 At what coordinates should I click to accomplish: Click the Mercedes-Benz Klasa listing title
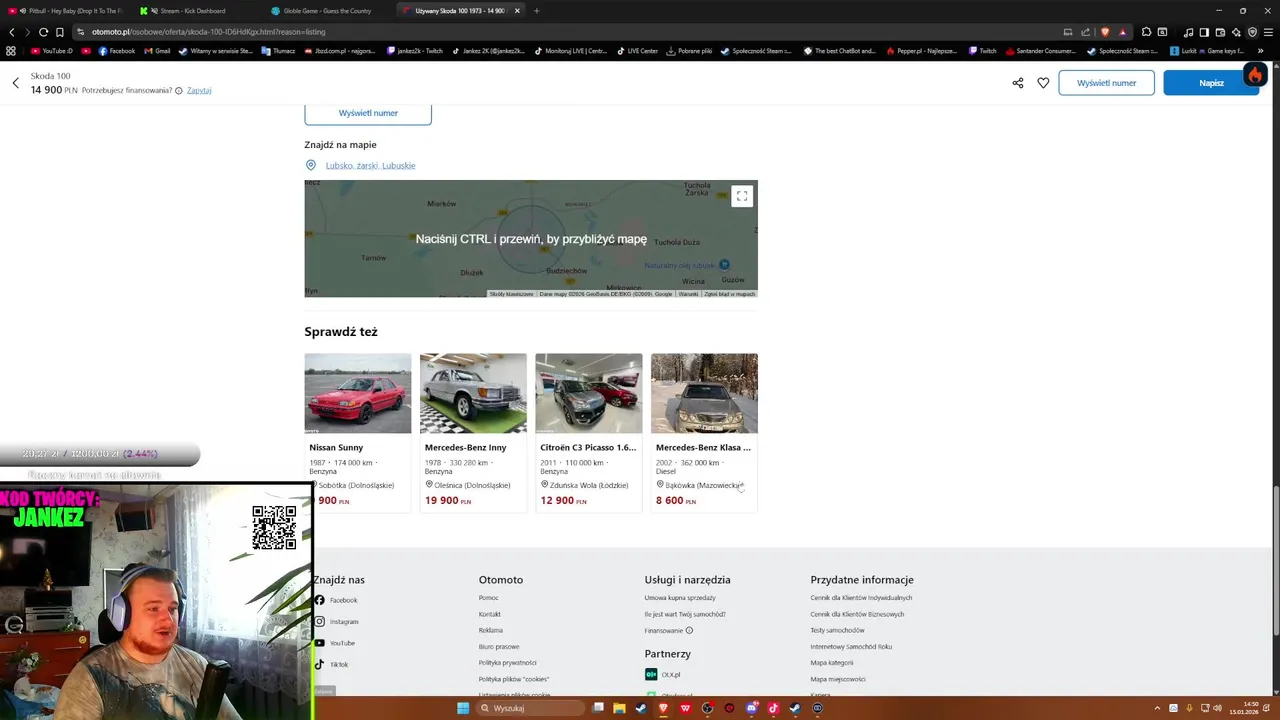click(x=703, y=447)
